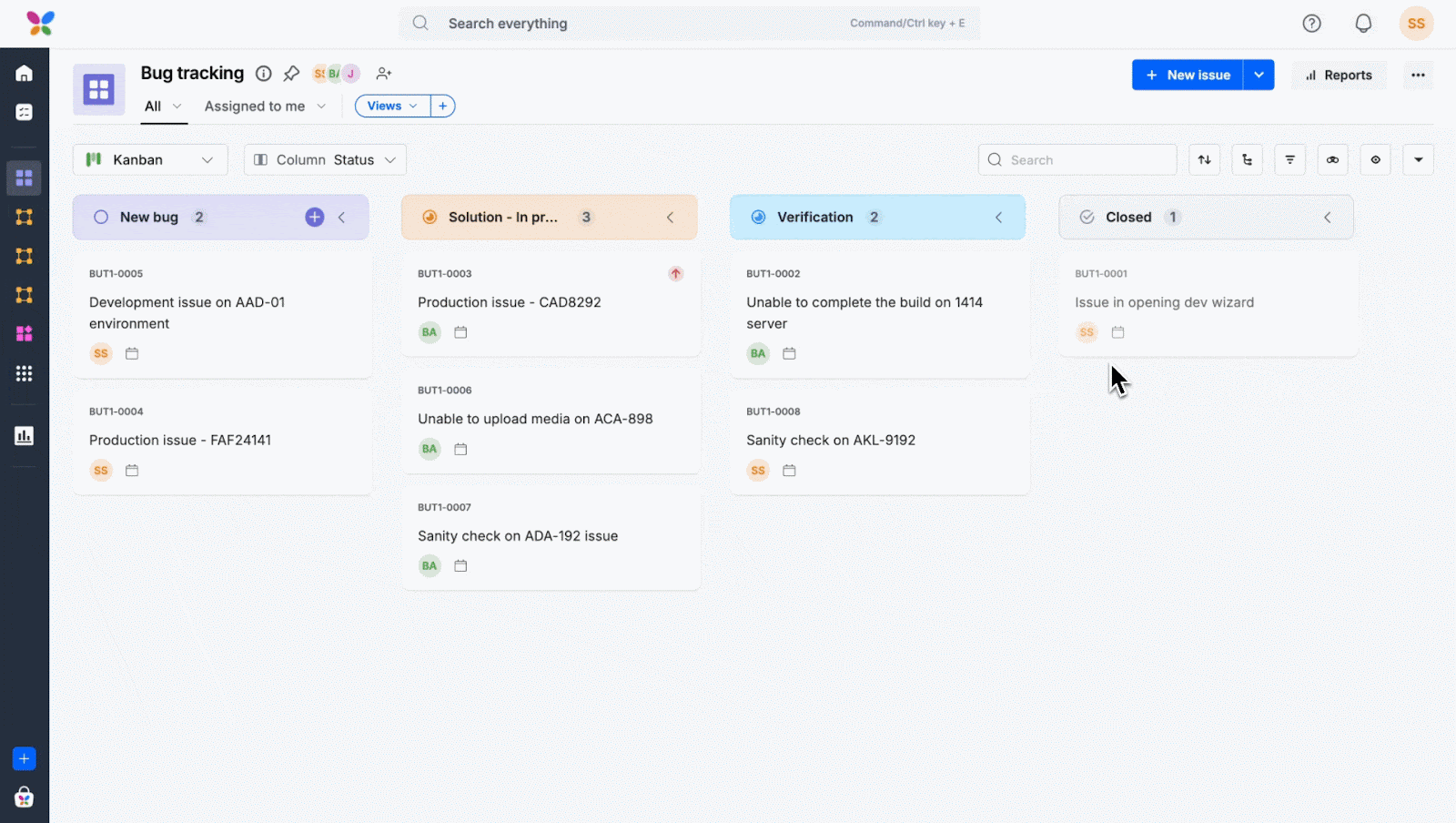
Task: Open the SS user profile avatar
Action: pos(1416,24)
